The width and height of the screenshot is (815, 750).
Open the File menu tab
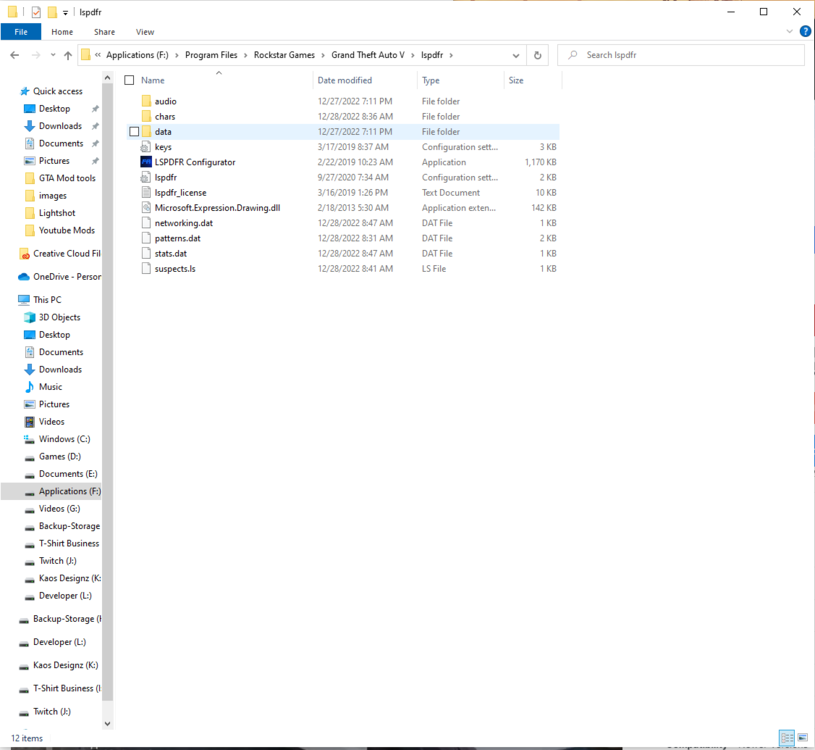(x=21, y=32)
